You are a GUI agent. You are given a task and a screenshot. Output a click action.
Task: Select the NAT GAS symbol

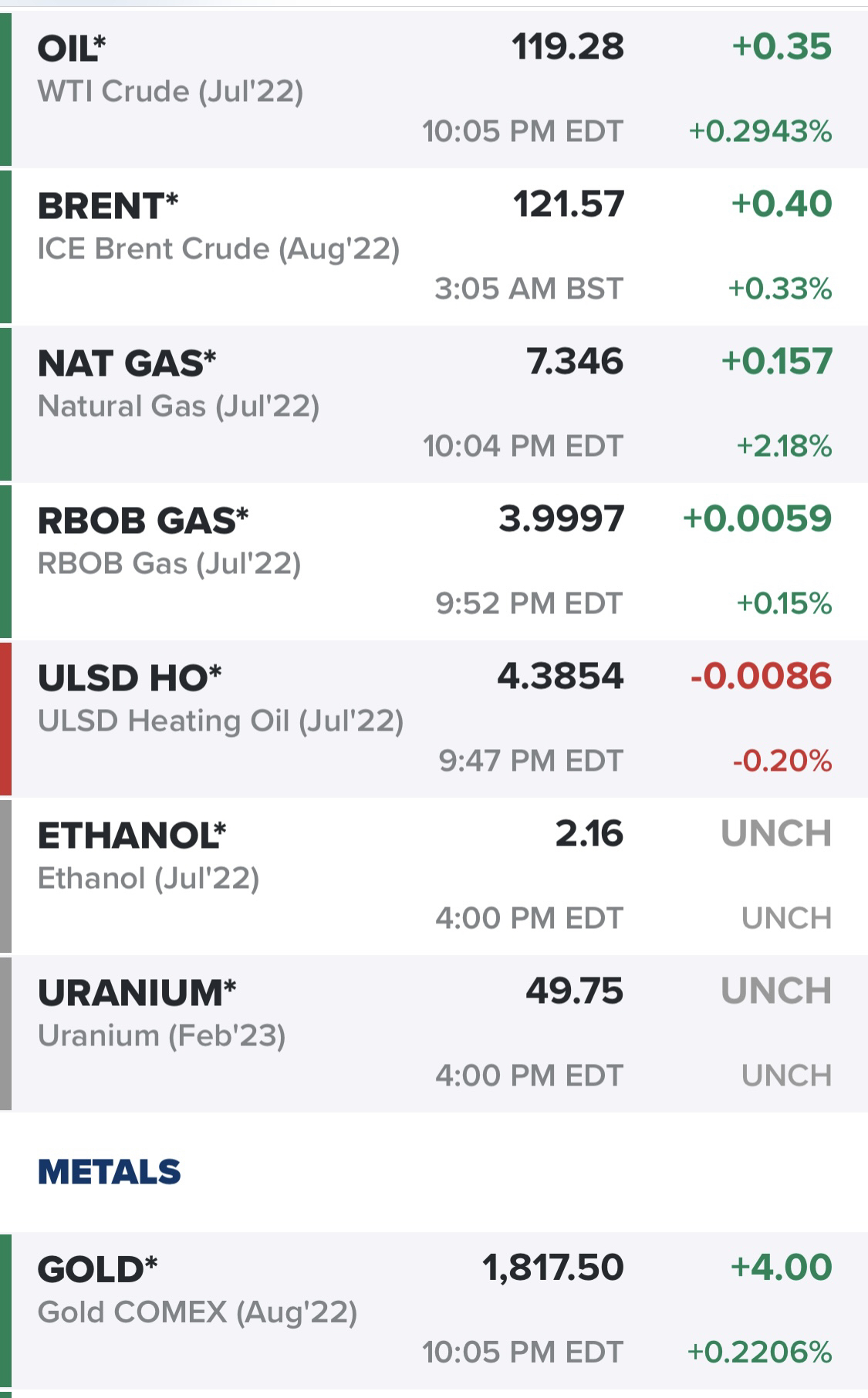click(127, 363)
